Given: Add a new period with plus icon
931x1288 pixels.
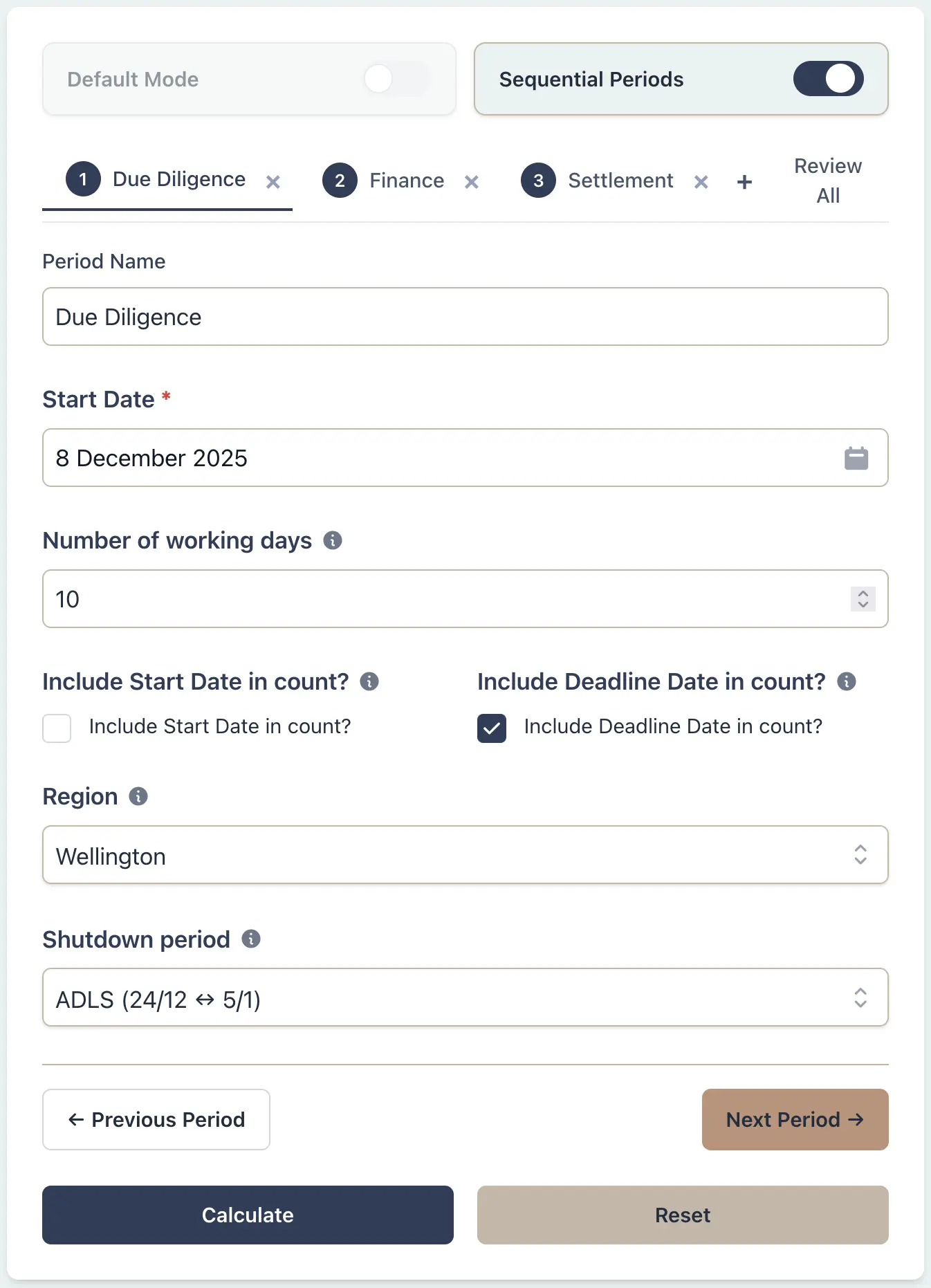Looking at the screenshot, I should point(744,182).
